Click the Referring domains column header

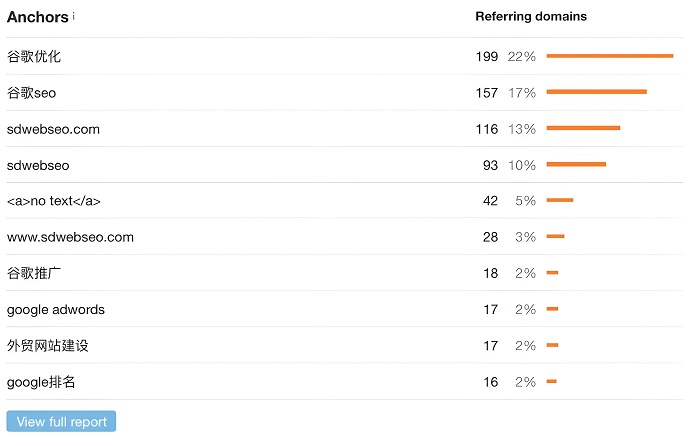[531, 17]
